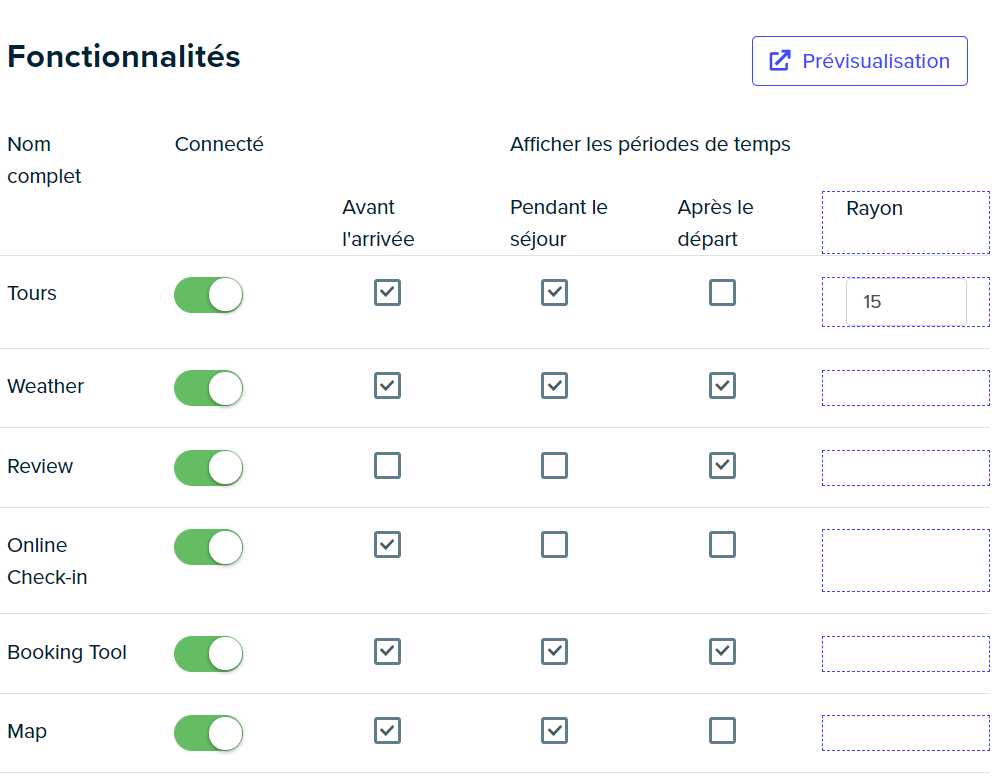Toggle Online Check-in connected switch

(209, 547)
